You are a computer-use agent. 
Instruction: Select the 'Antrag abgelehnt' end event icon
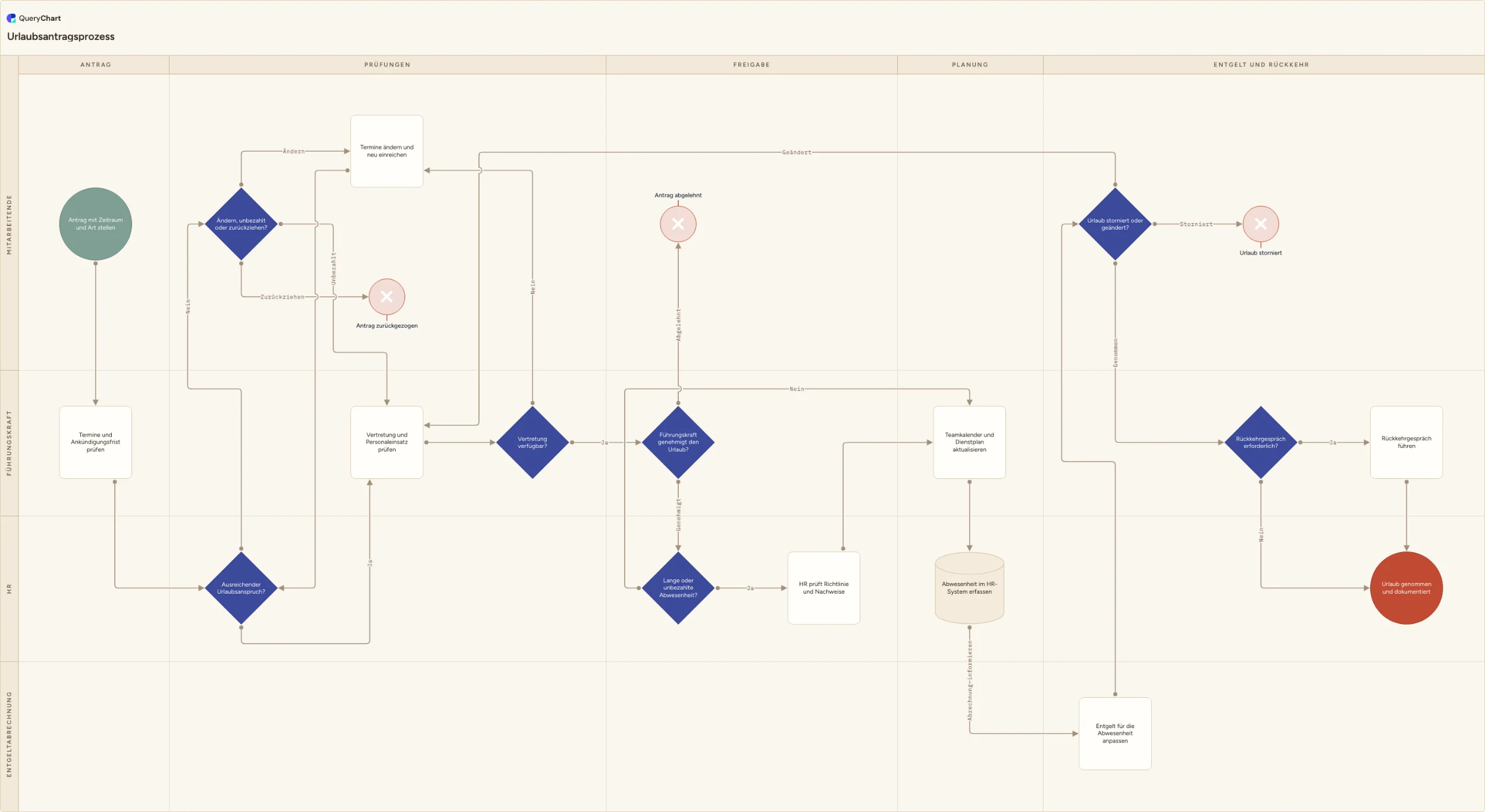(x=678, y=224)
